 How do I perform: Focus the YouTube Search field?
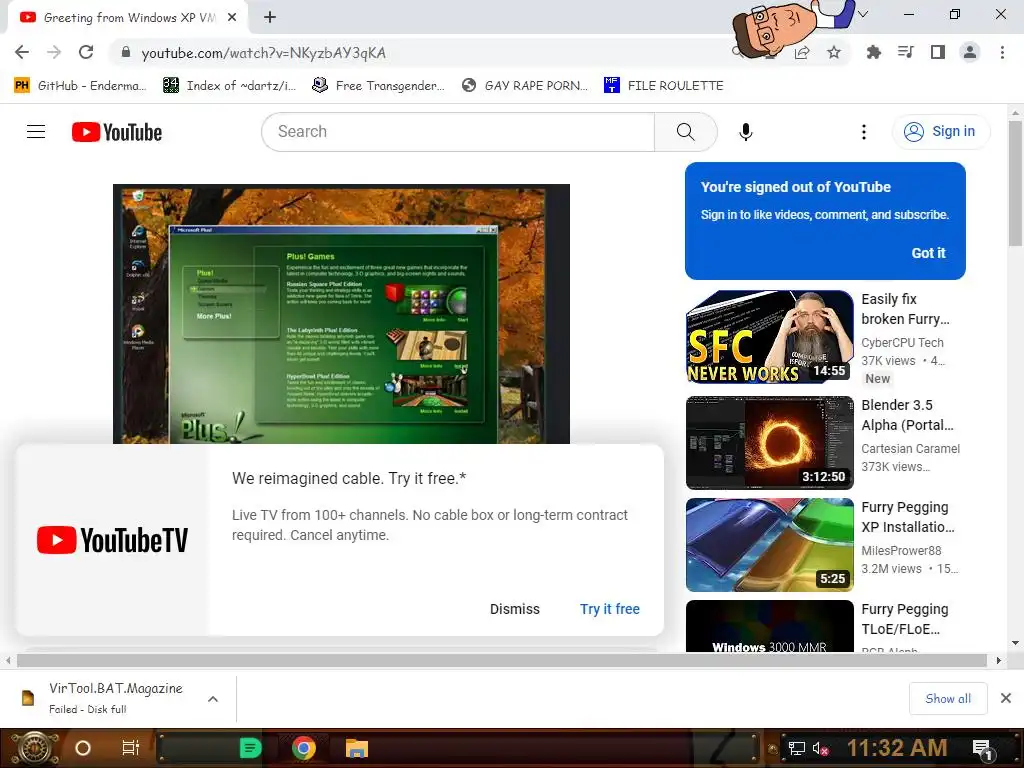coord(458,132)
